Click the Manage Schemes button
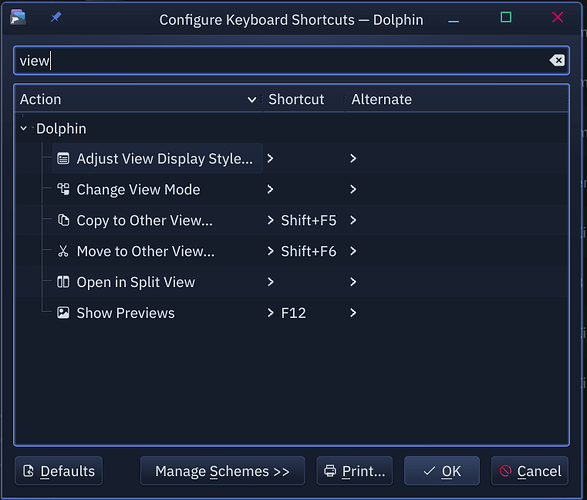 click(222, 471)
